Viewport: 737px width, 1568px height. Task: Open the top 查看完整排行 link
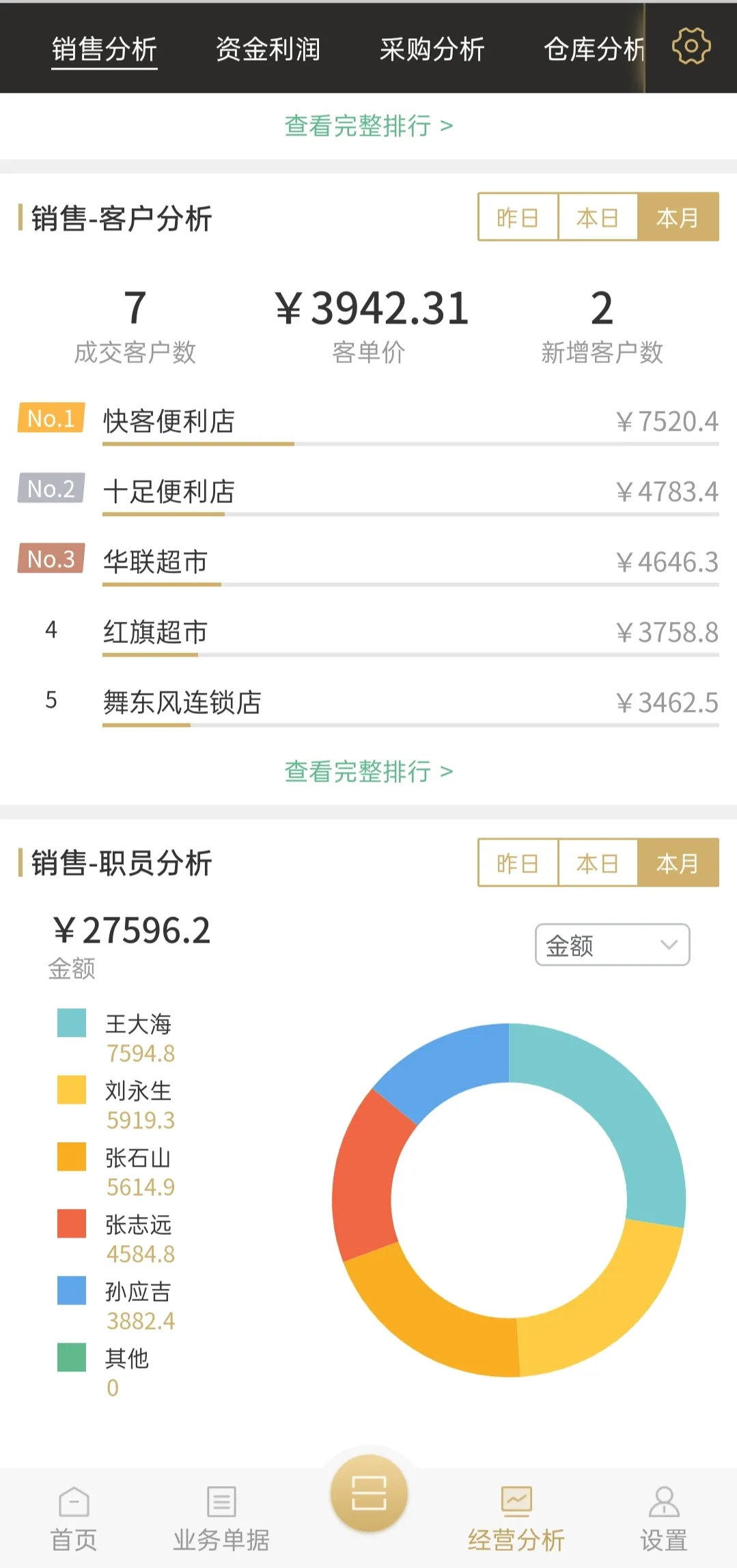pyautogui.click(x=368, y=126)
